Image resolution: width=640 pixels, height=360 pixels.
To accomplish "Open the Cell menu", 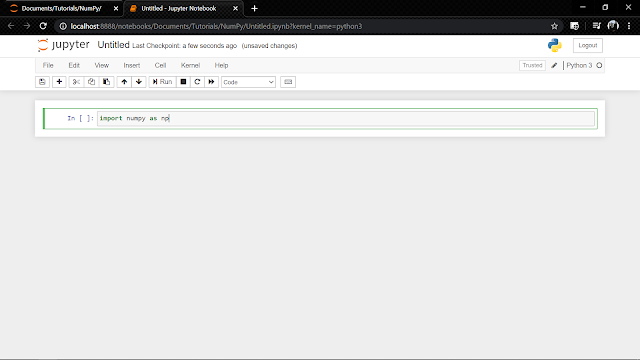I will click(160, 65).
